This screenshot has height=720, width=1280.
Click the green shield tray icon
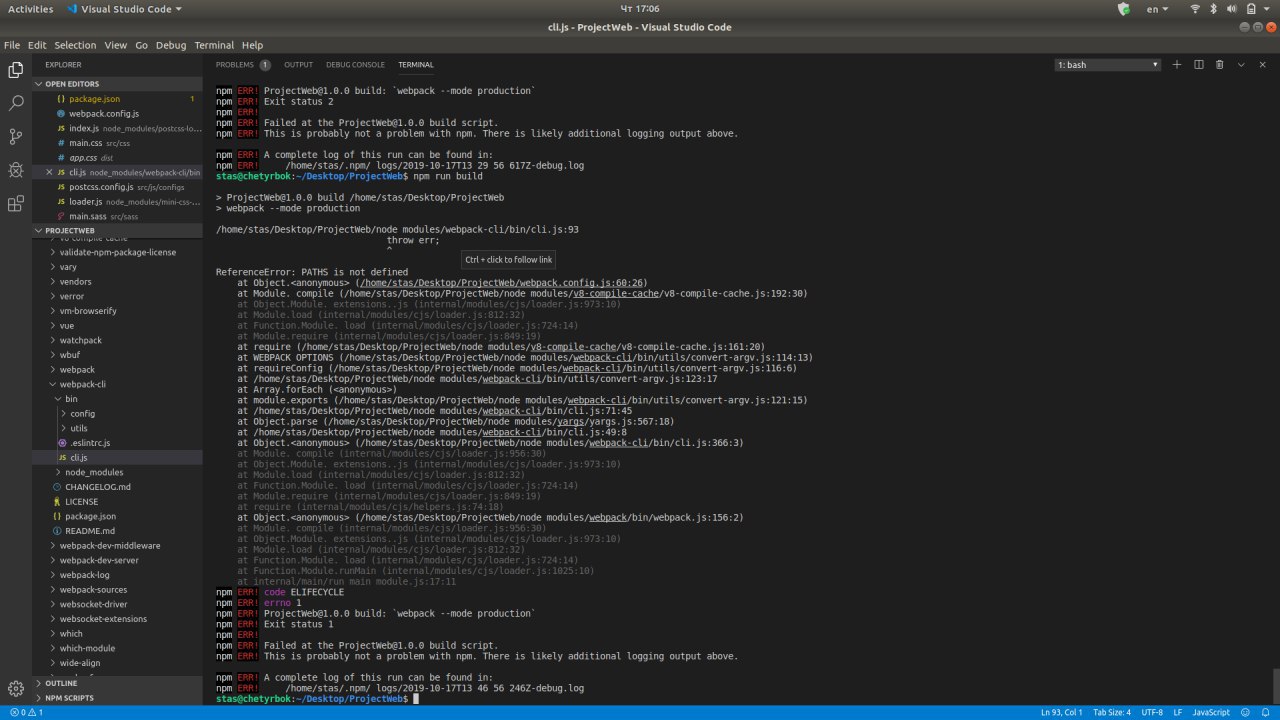(1123, 9)
